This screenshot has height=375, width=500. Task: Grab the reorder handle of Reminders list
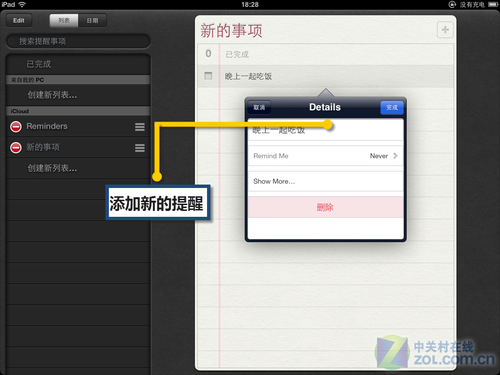click(x=140, y=127)
